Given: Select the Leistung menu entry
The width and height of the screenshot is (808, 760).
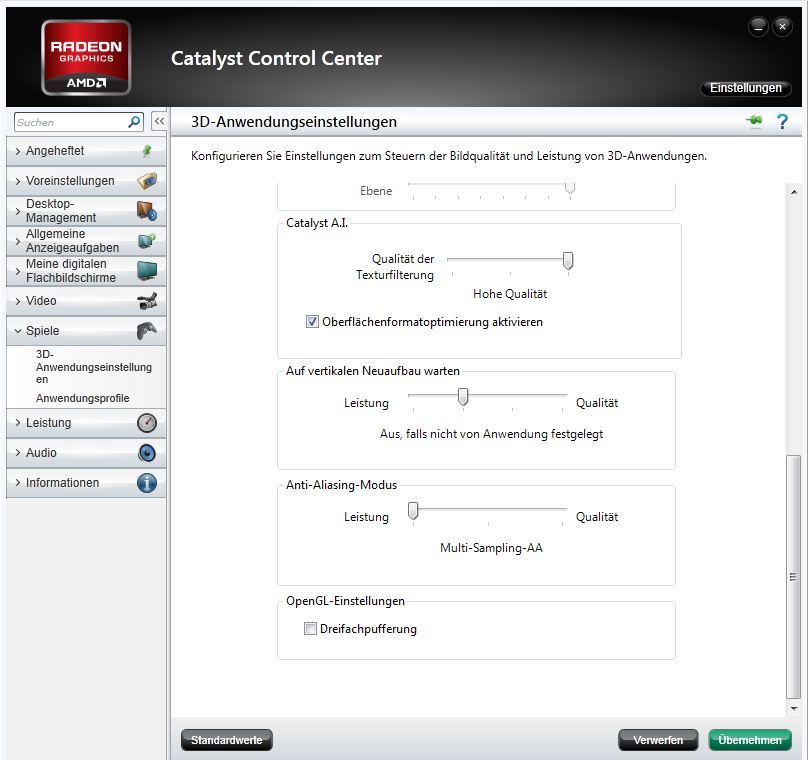Looking at the screenshot, I should click(86, 423).
